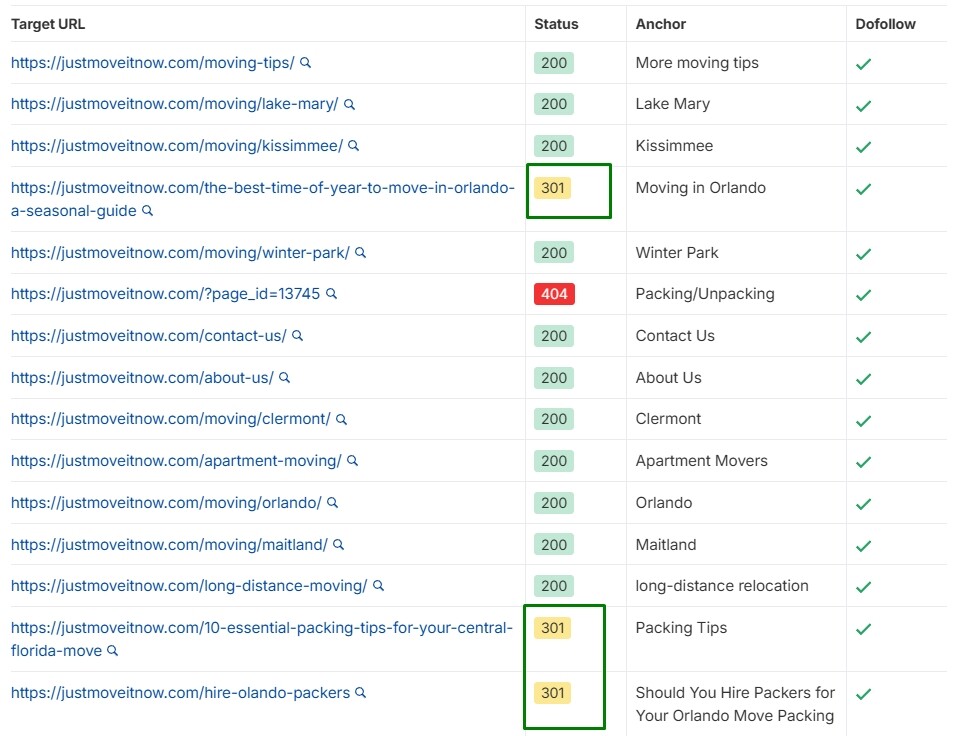
Task: Click the Target URL column header
Action: click(x=48, y=24)
